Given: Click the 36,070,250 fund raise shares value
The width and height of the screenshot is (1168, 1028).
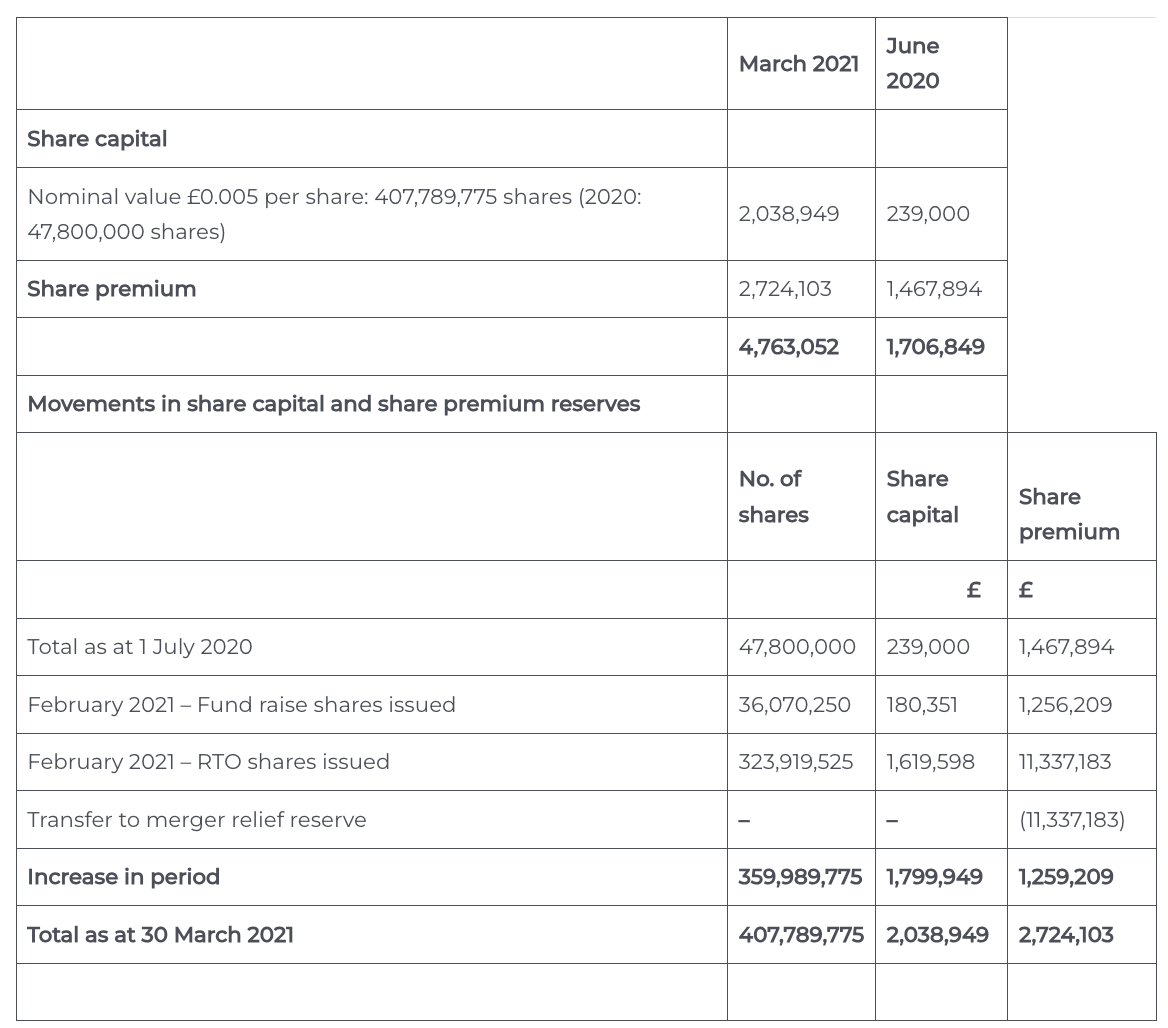Looking at the screenshot, I should coord(794,705).
